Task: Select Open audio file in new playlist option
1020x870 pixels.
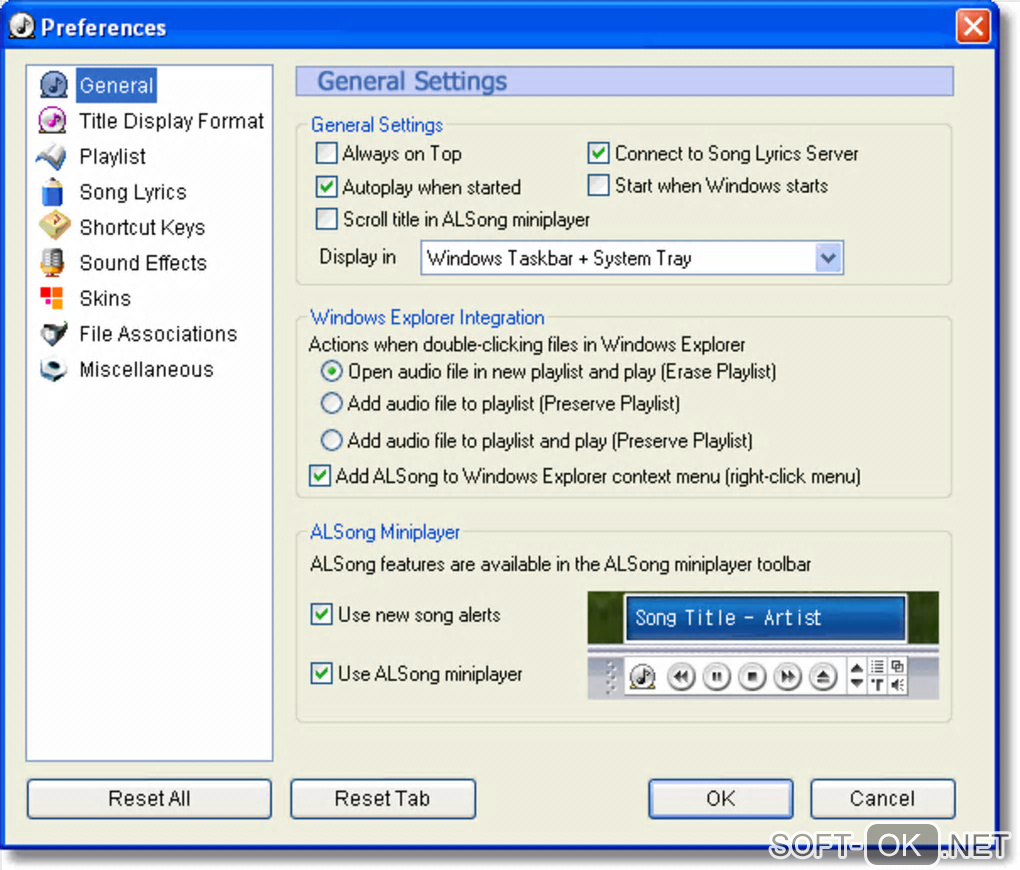Action: pyautogui.click(x=331, y=372)
